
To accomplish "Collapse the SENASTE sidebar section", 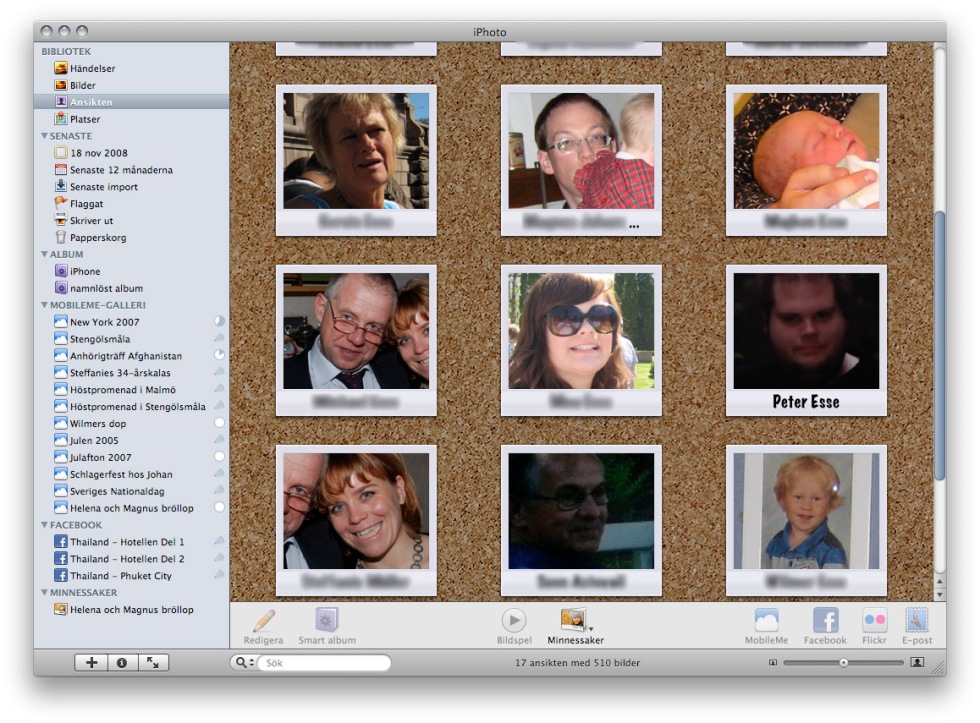I will (44, 136).
